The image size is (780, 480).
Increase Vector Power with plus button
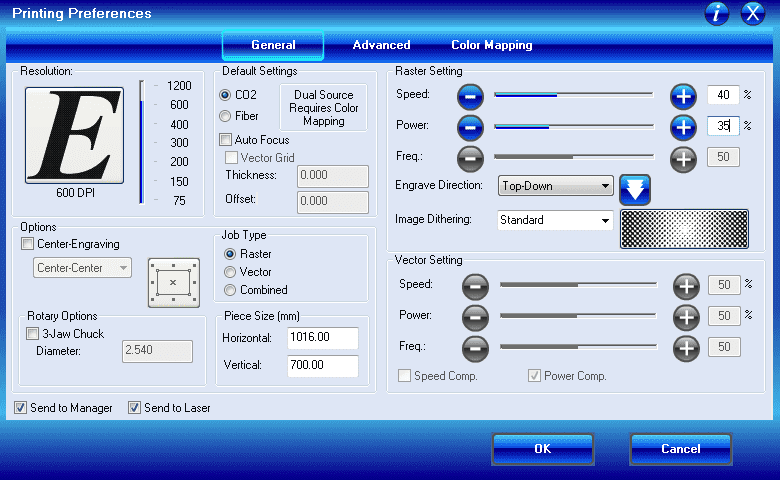(x=686, y=317)
